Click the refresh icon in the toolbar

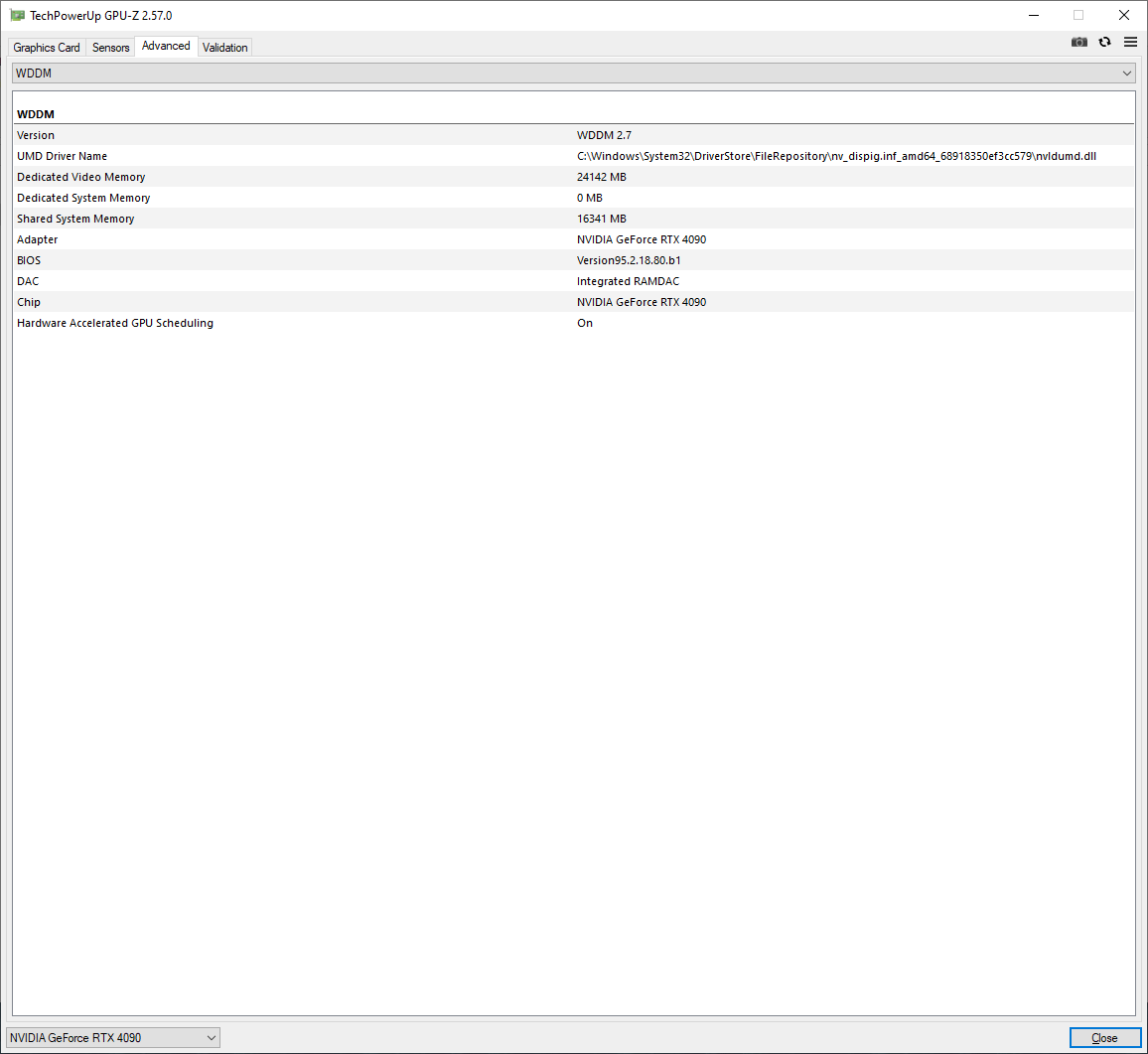tap(1104, 42)
